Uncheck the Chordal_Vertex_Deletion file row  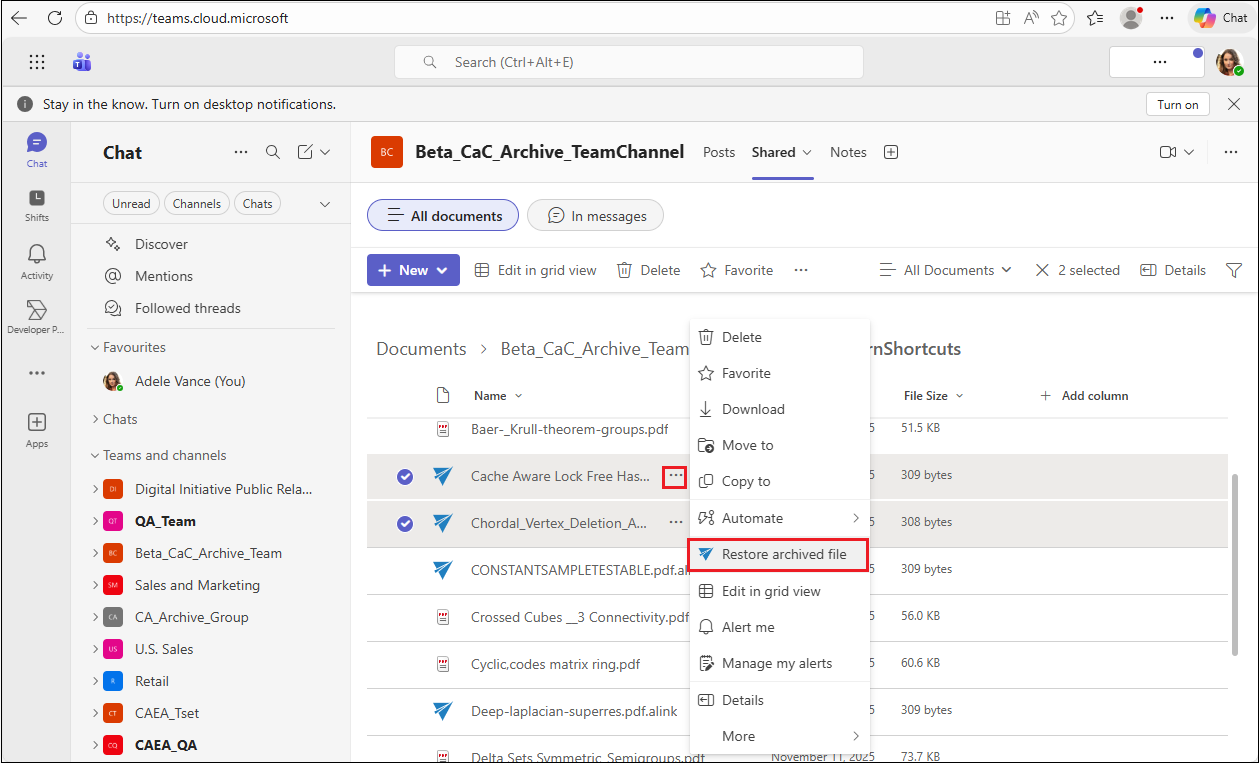[405, 523]
